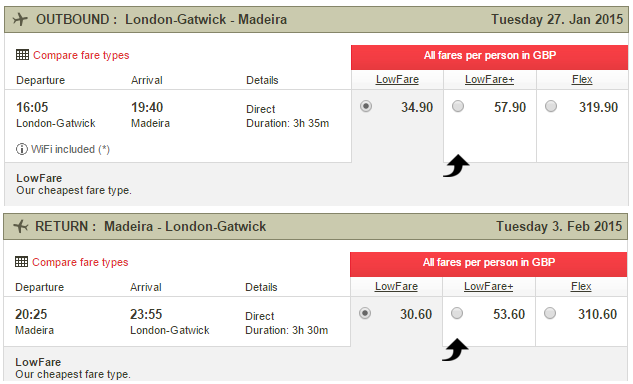
Task: Click the outbound airplane icon
Action: pos(20,19)
